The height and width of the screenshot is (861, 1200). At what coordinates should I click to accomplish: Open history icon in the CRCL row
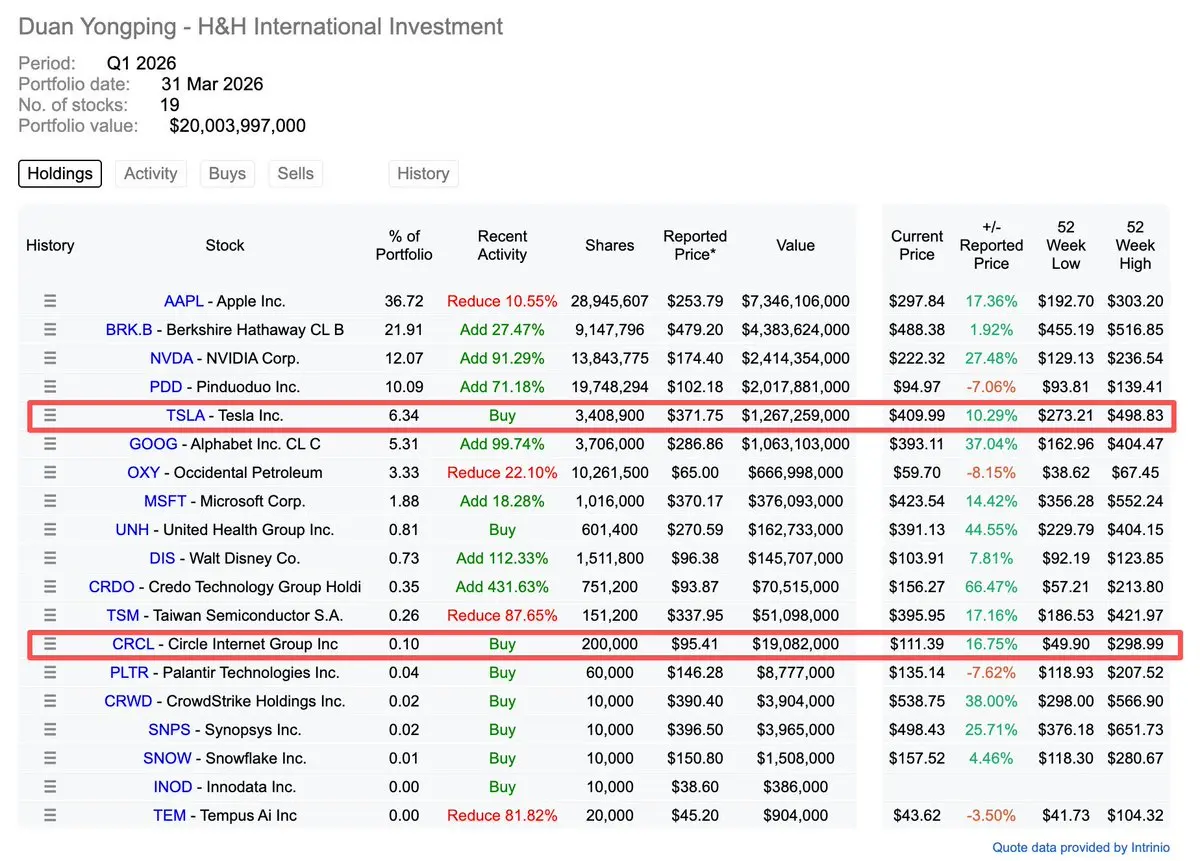pyautogui.click(x=50, y=644)
